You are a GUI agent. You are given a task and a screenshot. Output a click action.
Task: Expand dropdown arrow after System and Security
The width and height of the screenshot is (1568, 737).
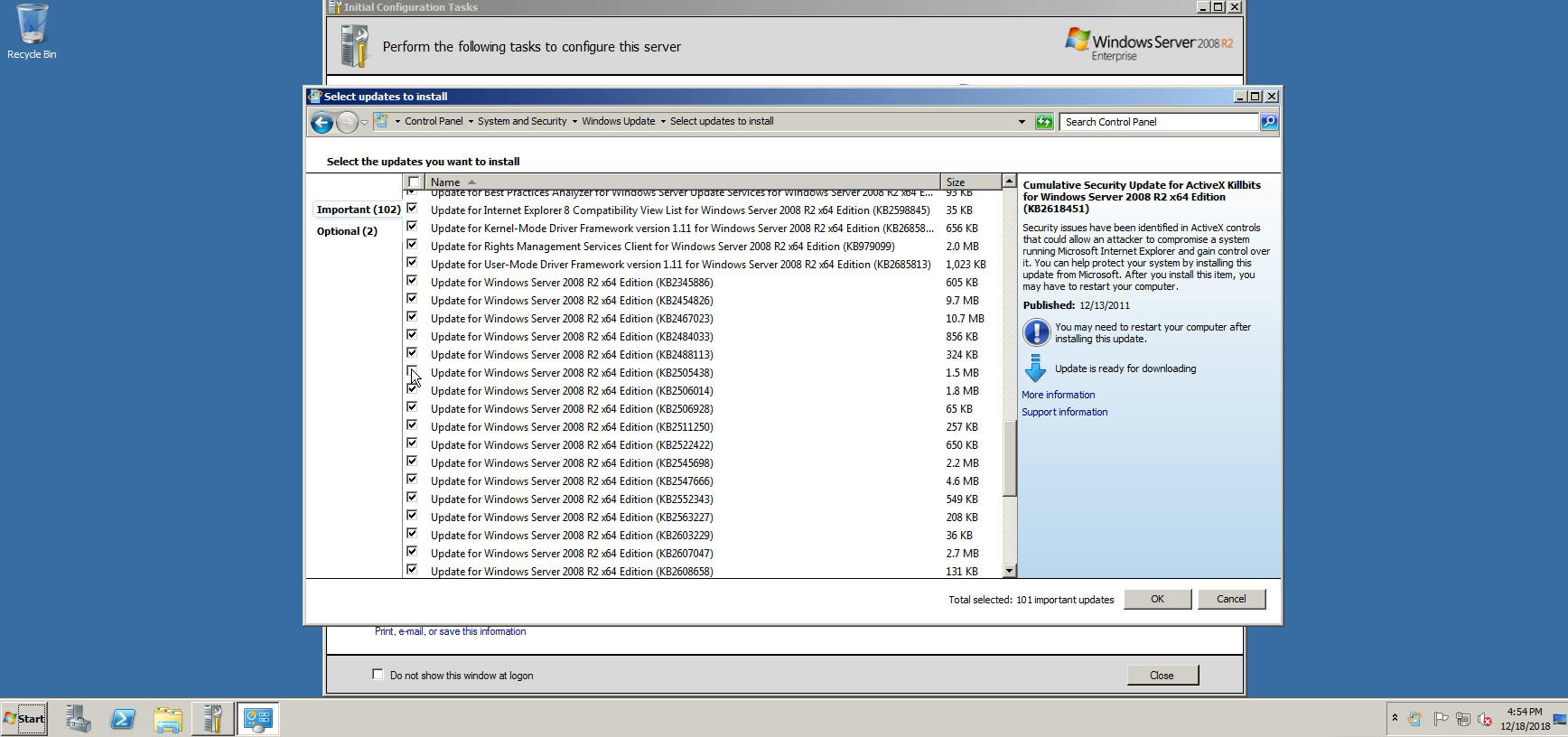pos(574,121)
